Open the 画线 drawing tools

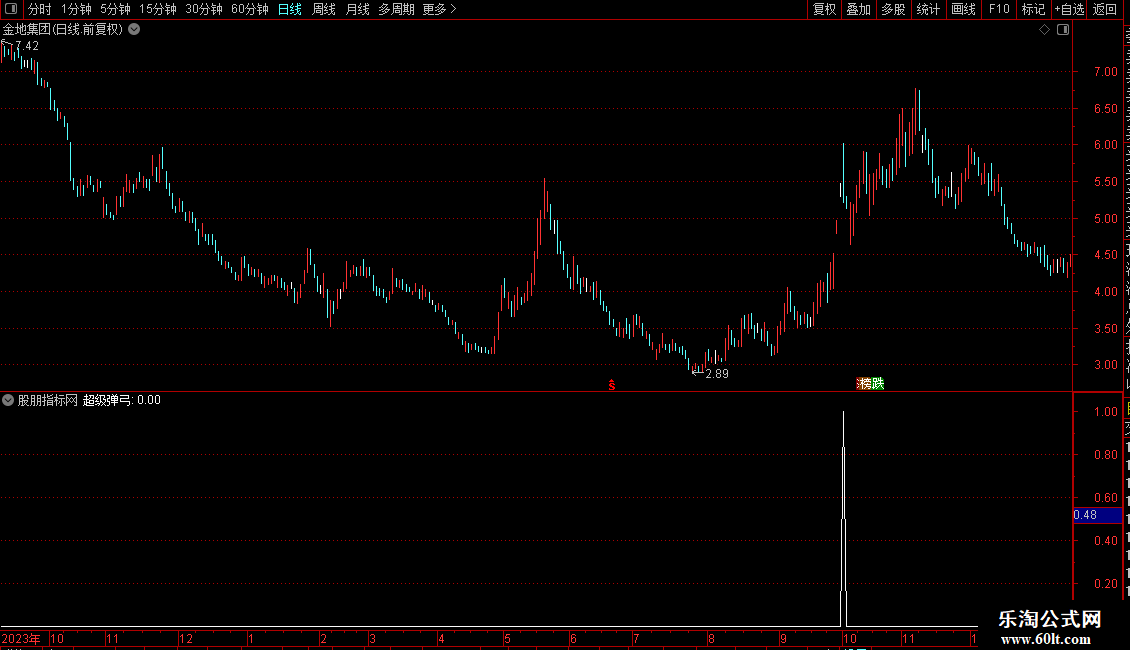point(964,9)
